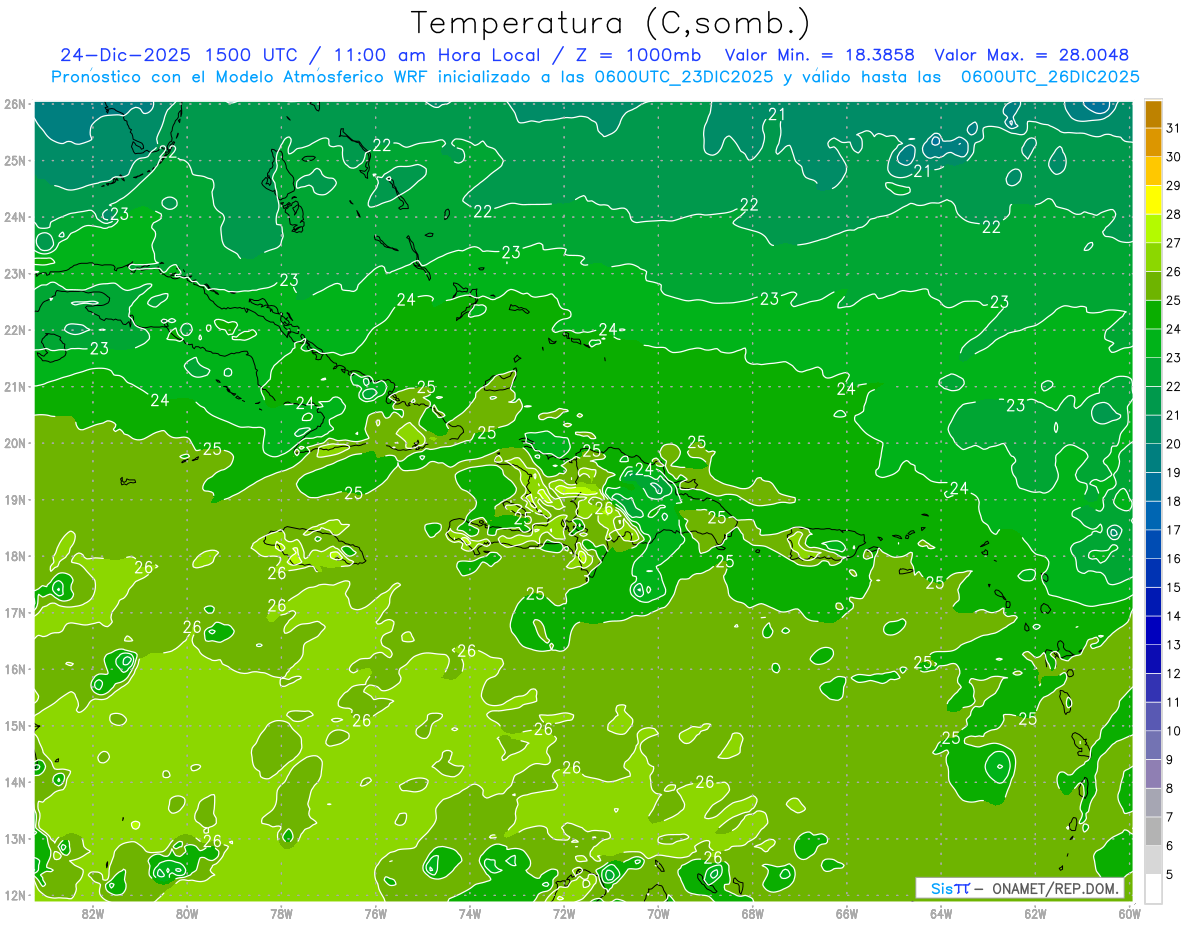Click the "21N" latitude axis label
1200x927 pixels.
click(15, 386)
